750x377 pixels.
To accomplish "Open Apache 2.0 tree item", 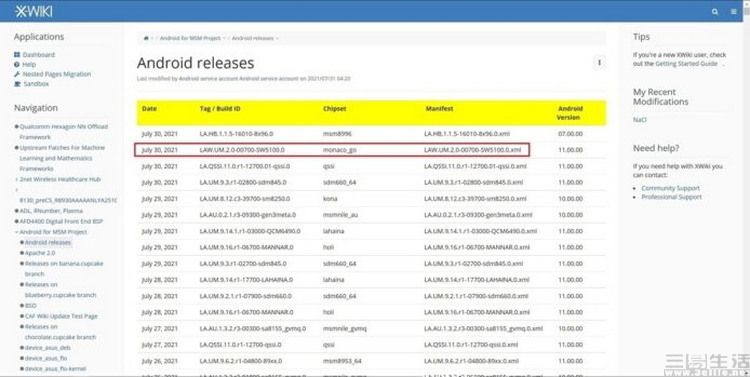I will coord(40,253).
